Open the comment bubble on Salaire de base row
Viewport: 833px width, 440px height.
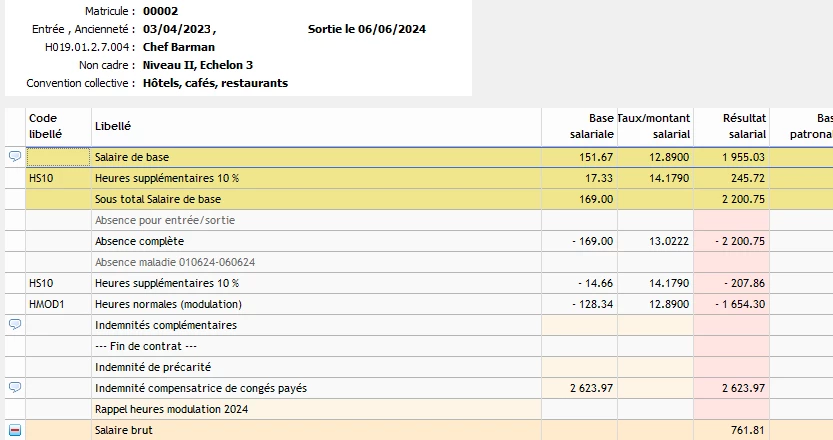pyautogui.click(x=15, y=156)
